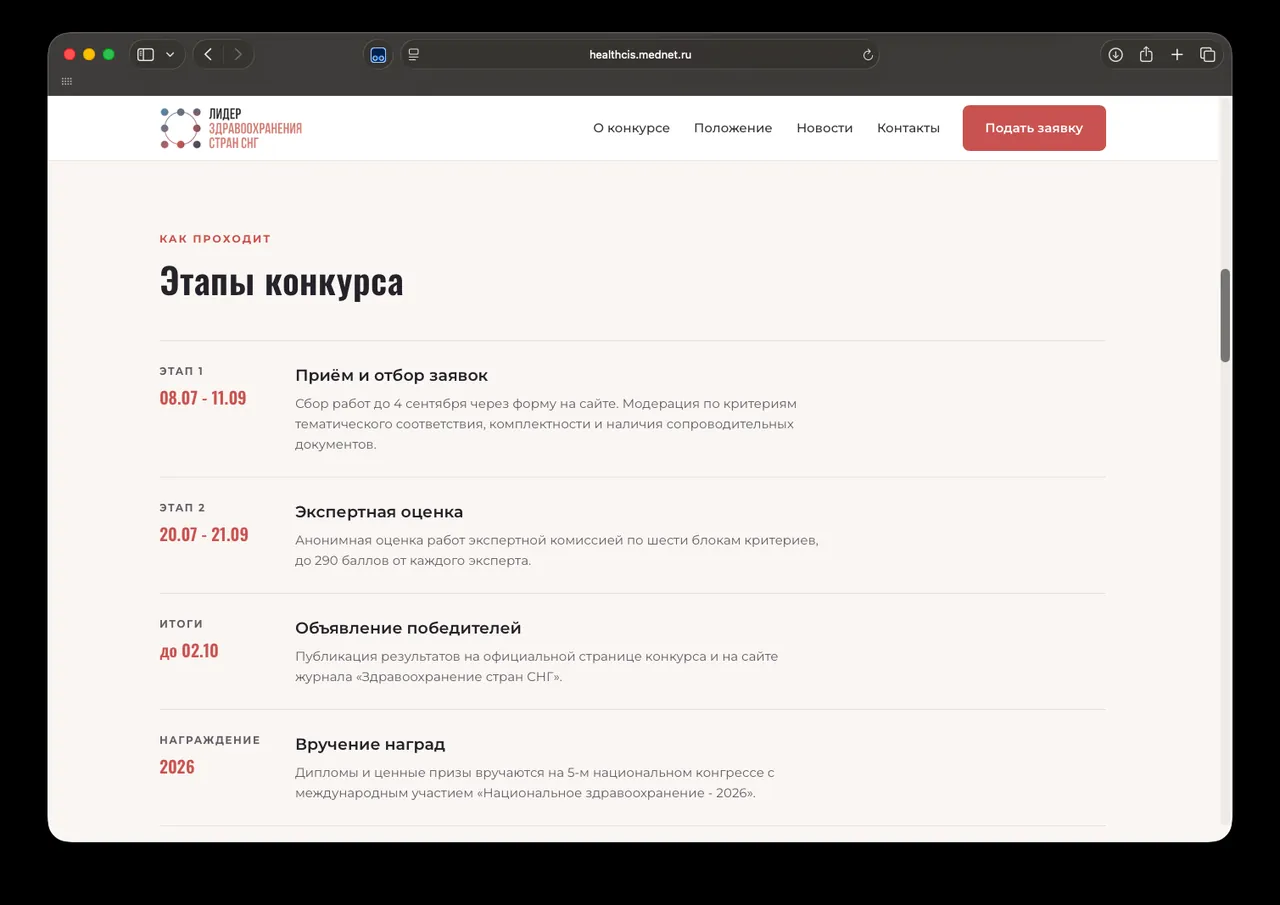
Task: Click the Анонимная оценка работ description
Action: point(557,550)
